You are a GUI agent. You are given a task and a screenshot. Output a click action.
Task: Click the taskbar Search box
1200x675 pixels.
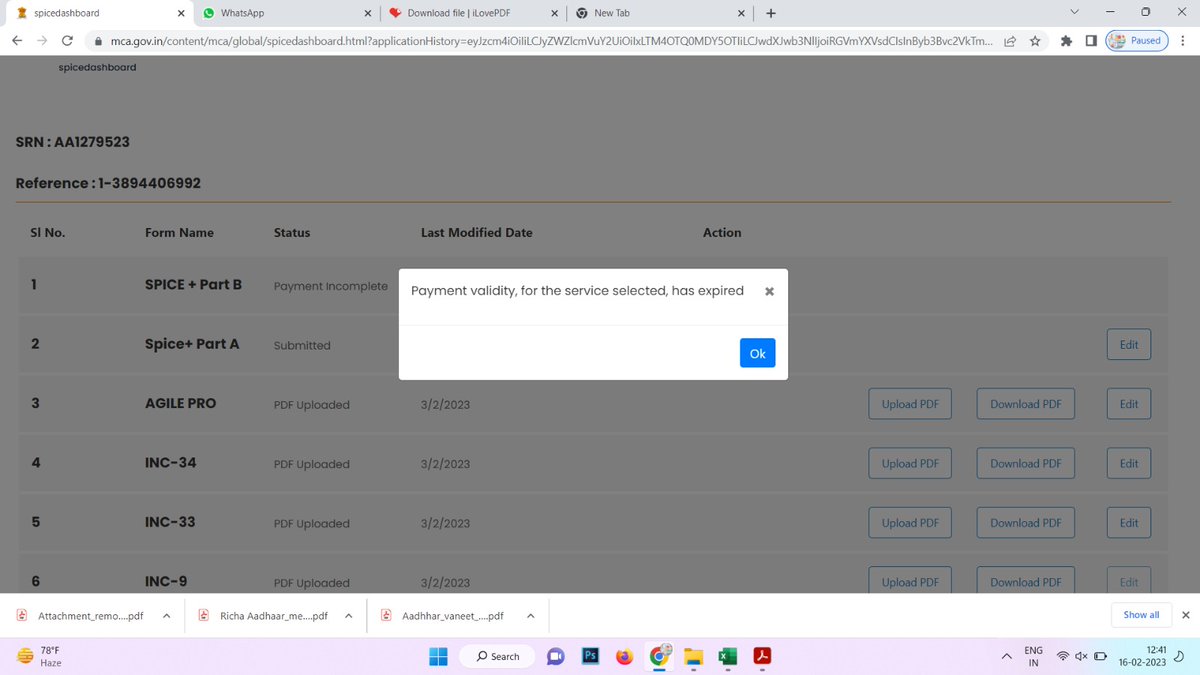tap(499, 656)
